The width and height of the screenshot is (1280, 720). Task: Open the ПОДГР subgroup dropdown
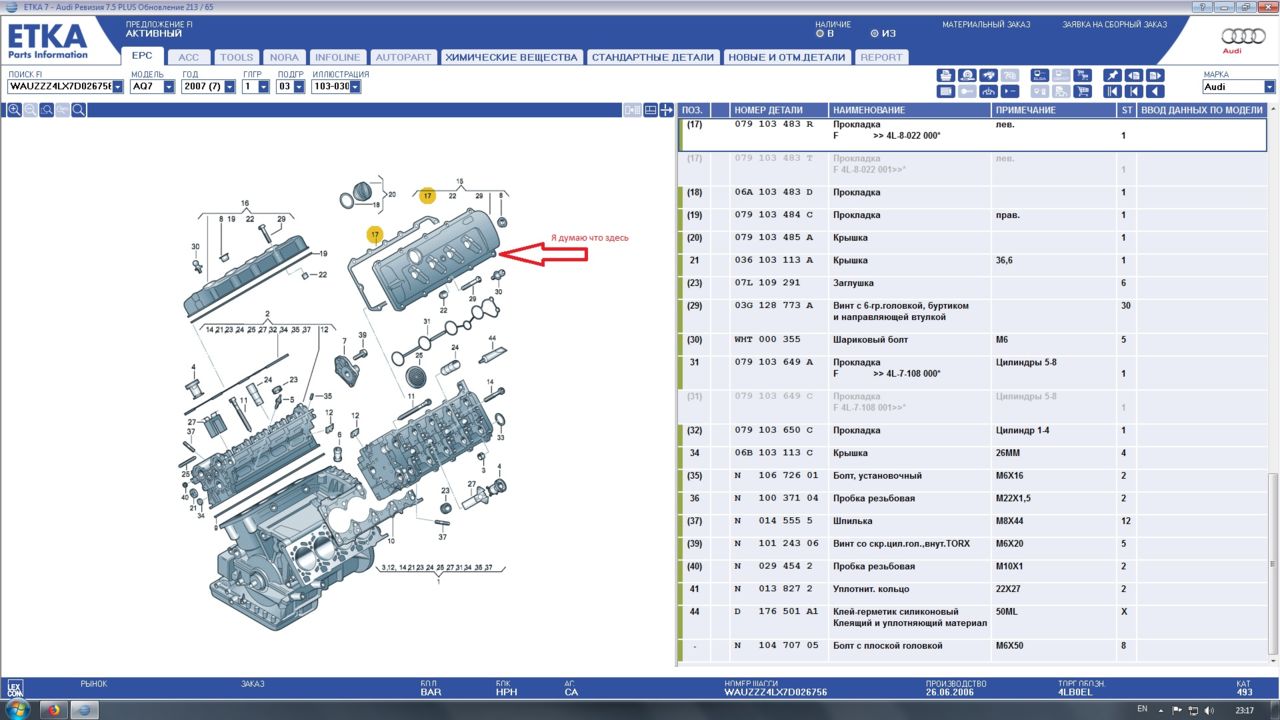[x=298, y=87]
